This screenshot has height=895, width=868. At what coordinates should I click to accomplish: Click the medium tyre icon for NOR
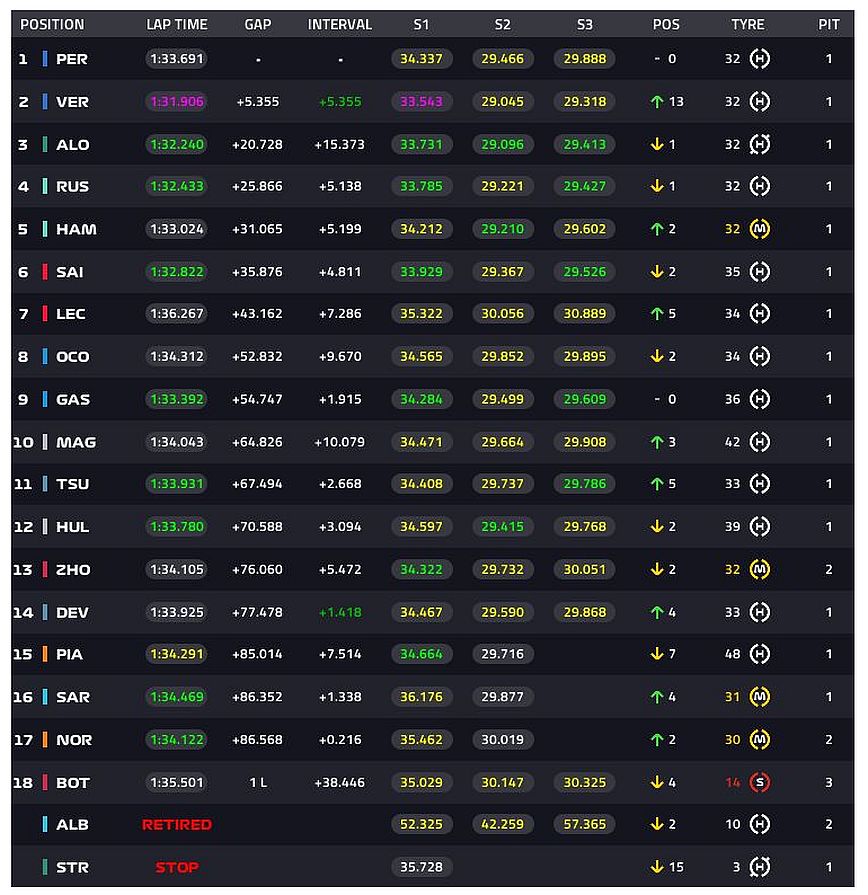(760, 740)
